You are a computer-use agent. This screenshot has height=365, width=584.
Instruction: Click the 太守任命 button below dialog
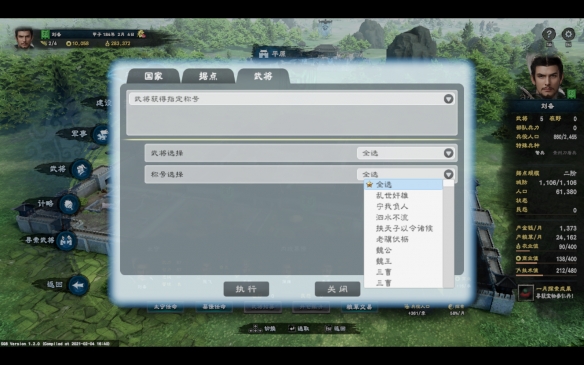point(165,307)
